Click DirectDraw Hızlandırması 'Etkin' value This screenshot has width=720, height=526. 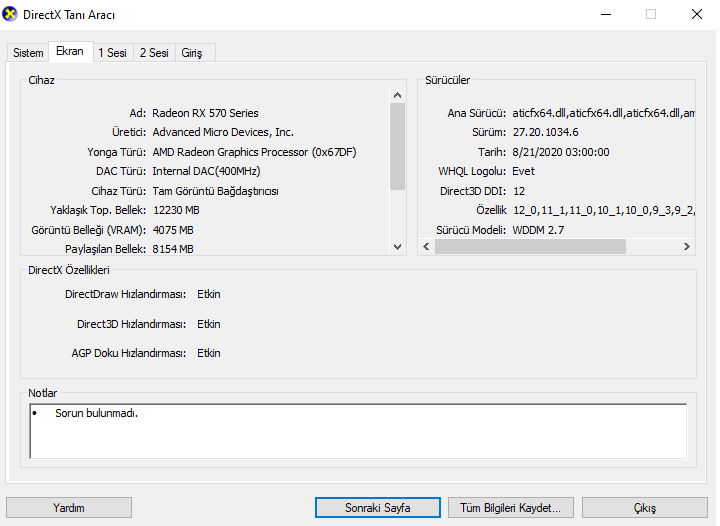pyautogui.click(x=209, y=294)
